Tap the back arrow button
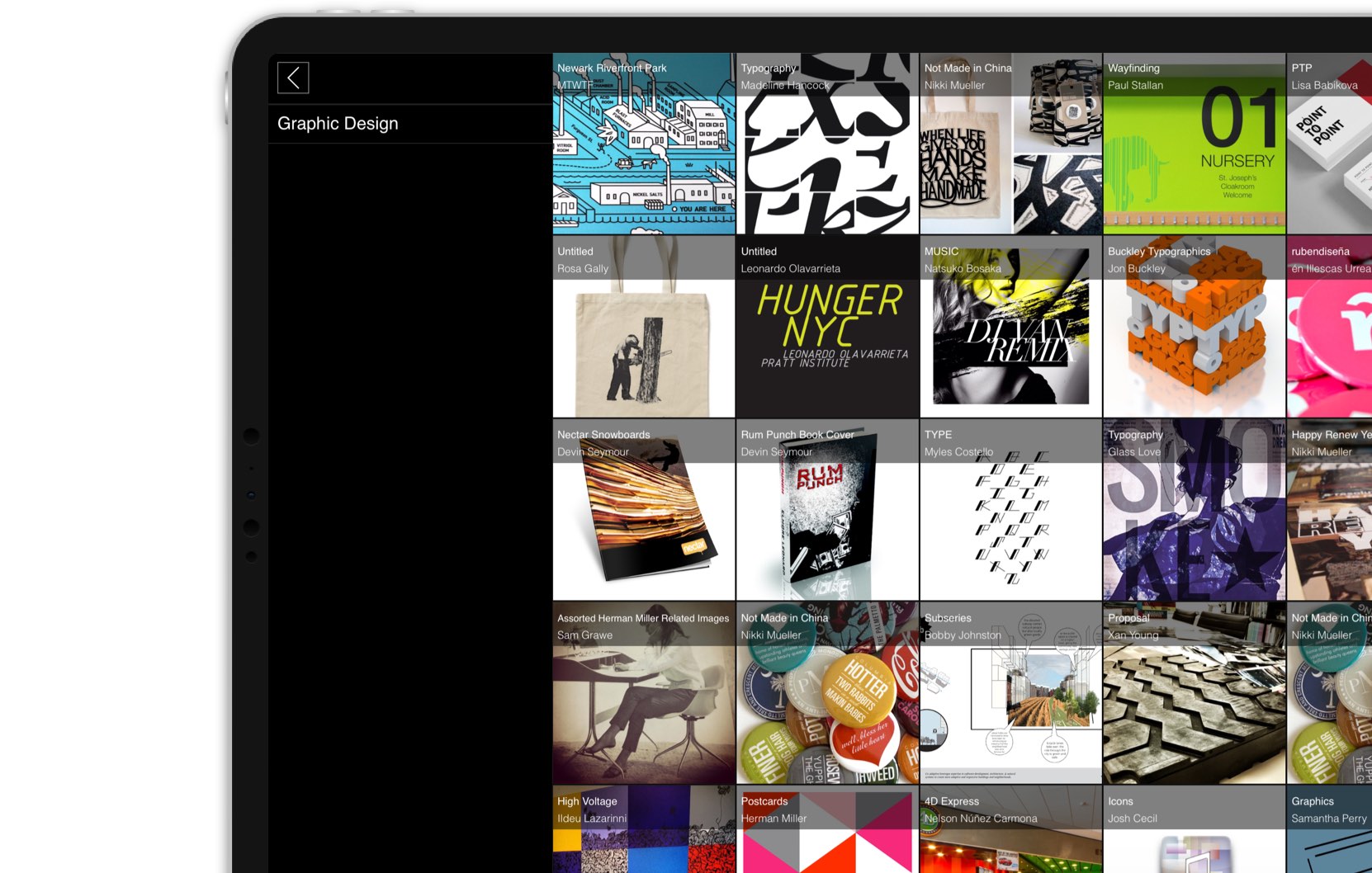1372x873 pixels. (x=293, y=78)
